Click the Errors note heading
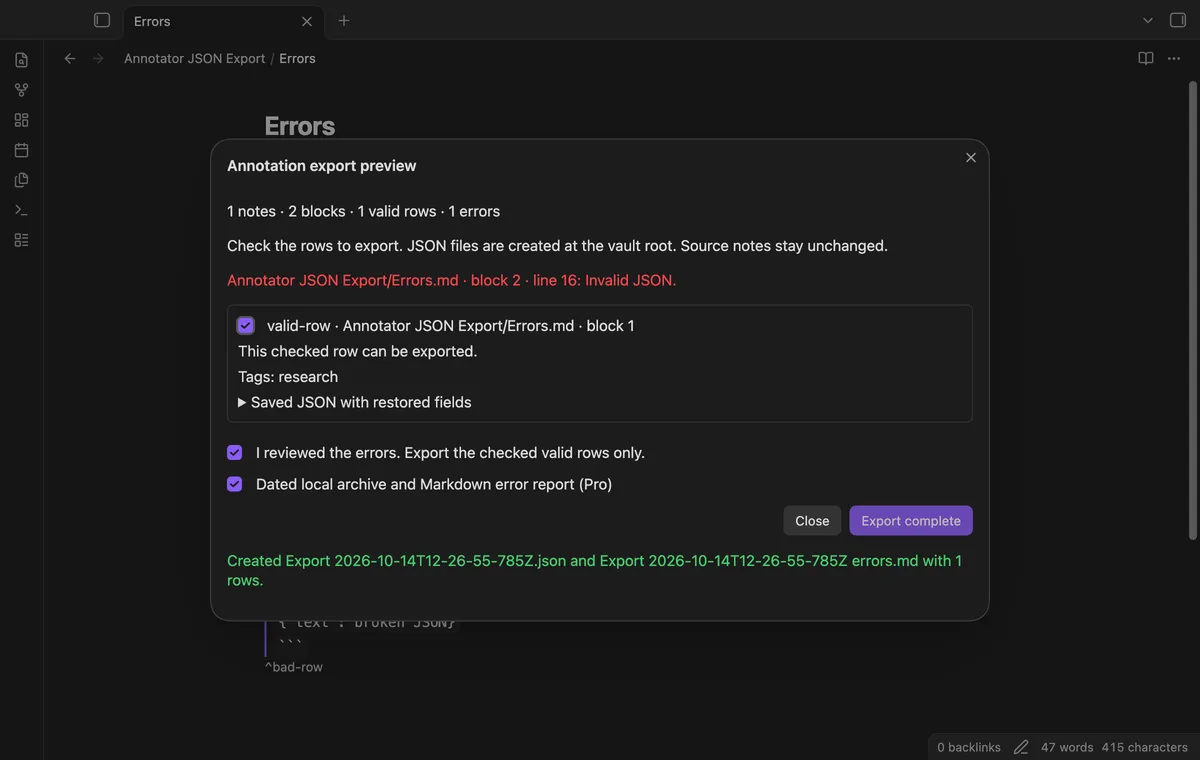Viewport: 1200px width, 760px height. click(300, 127)
